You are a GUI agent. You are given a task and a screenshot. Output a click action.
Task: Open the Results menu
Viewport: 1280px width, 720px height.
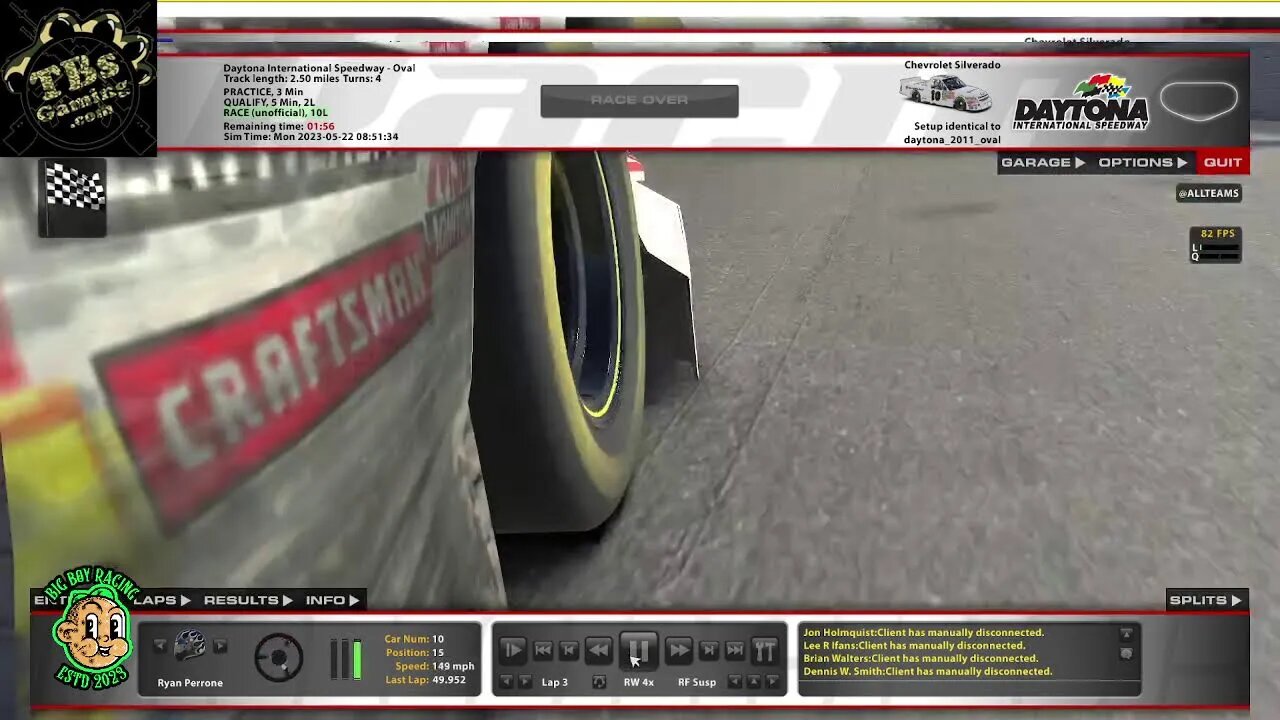[x=248, y=600]
